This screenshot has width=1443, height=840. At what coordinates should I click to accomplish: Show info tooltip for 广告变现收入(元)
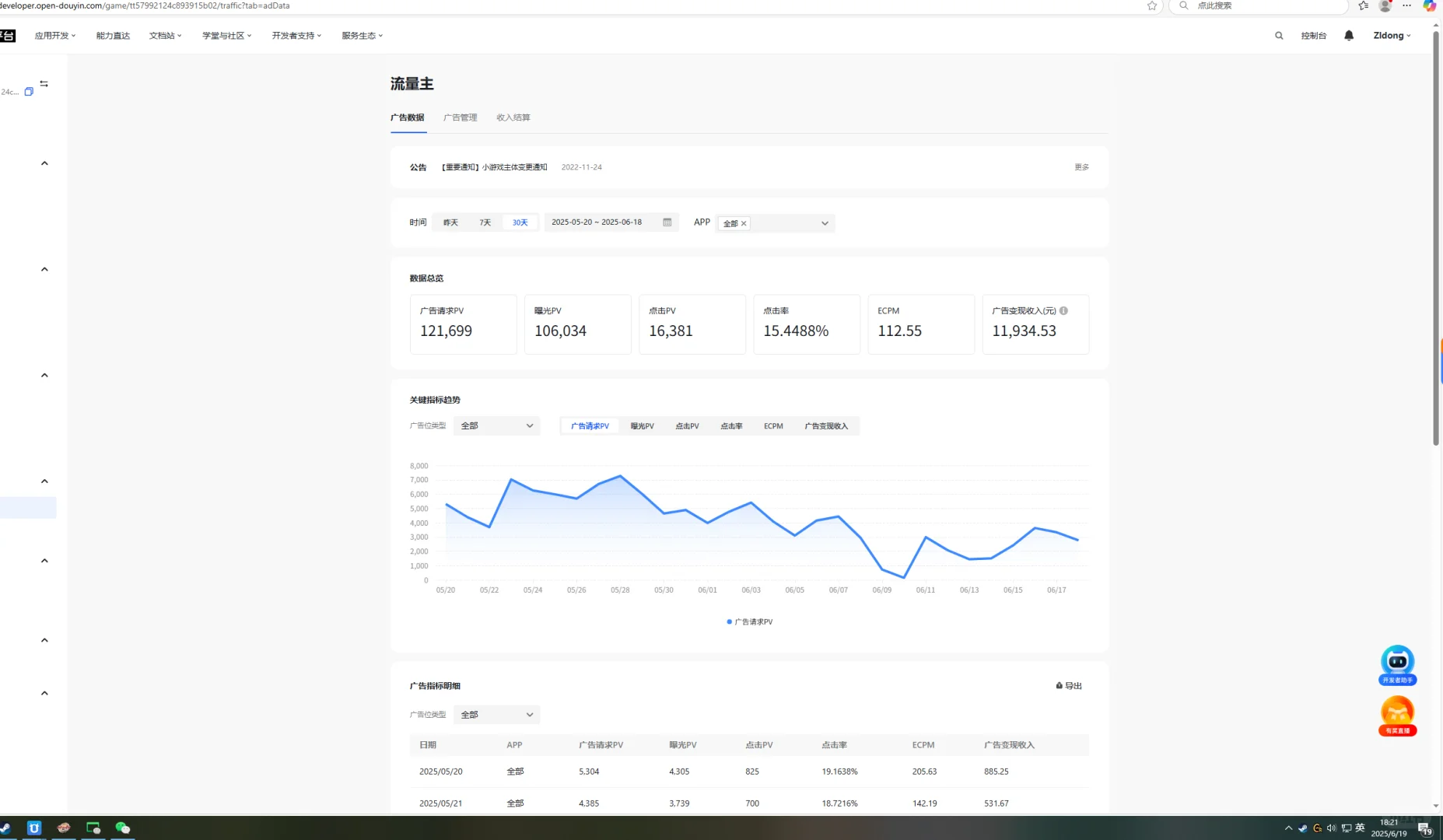click(1063, 310)
